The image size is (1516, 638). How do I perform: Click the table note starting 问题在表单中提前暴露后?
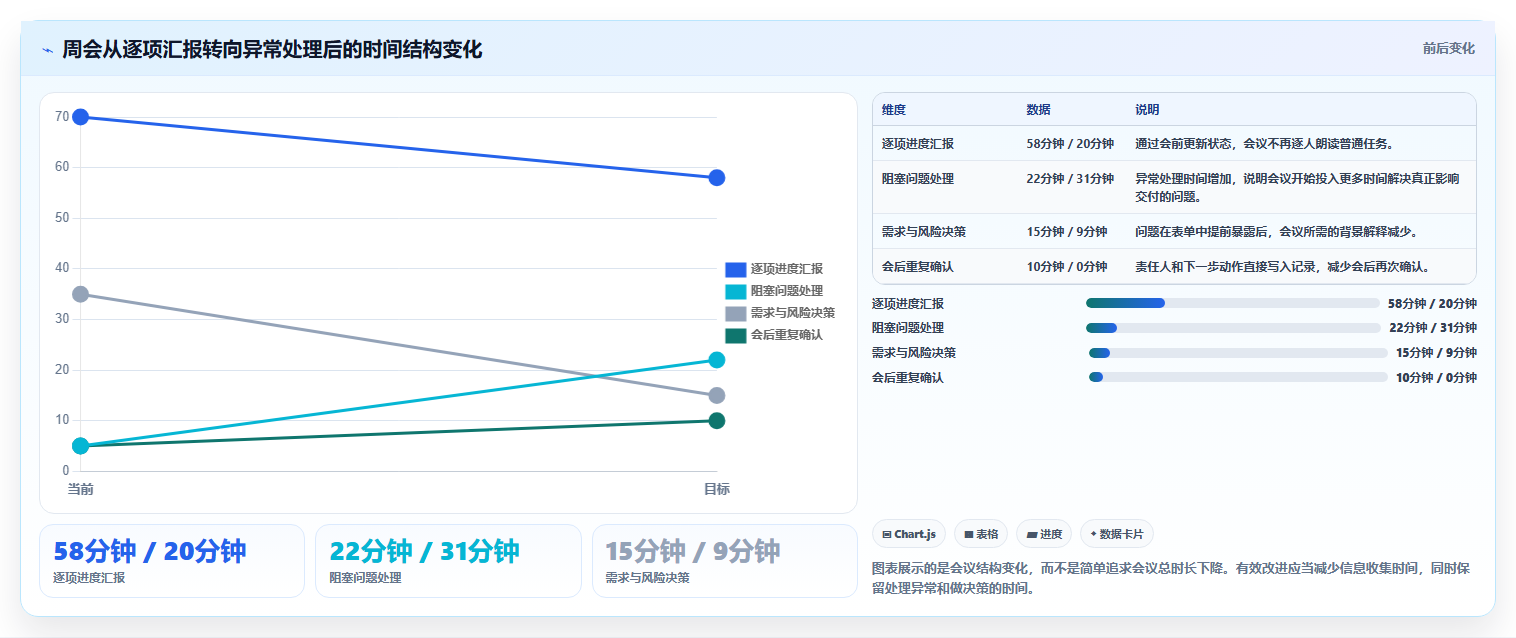[1277, 232]
